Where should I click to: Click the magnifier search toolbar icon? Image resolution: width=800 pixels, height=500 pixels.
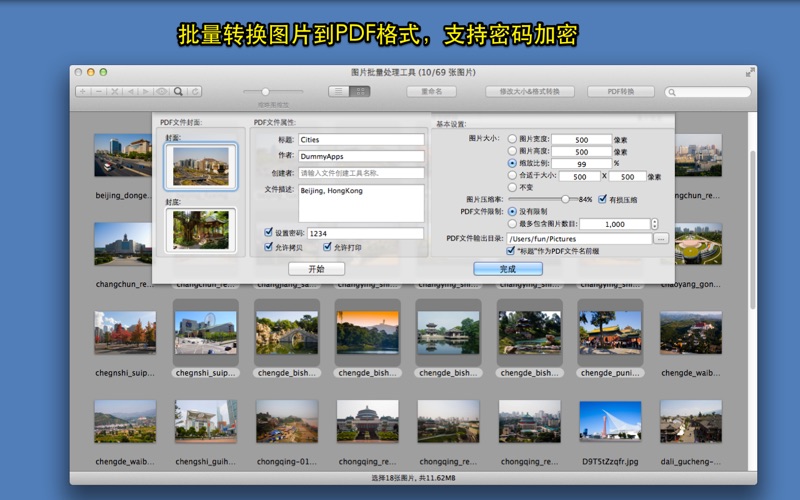pos(178,91)
